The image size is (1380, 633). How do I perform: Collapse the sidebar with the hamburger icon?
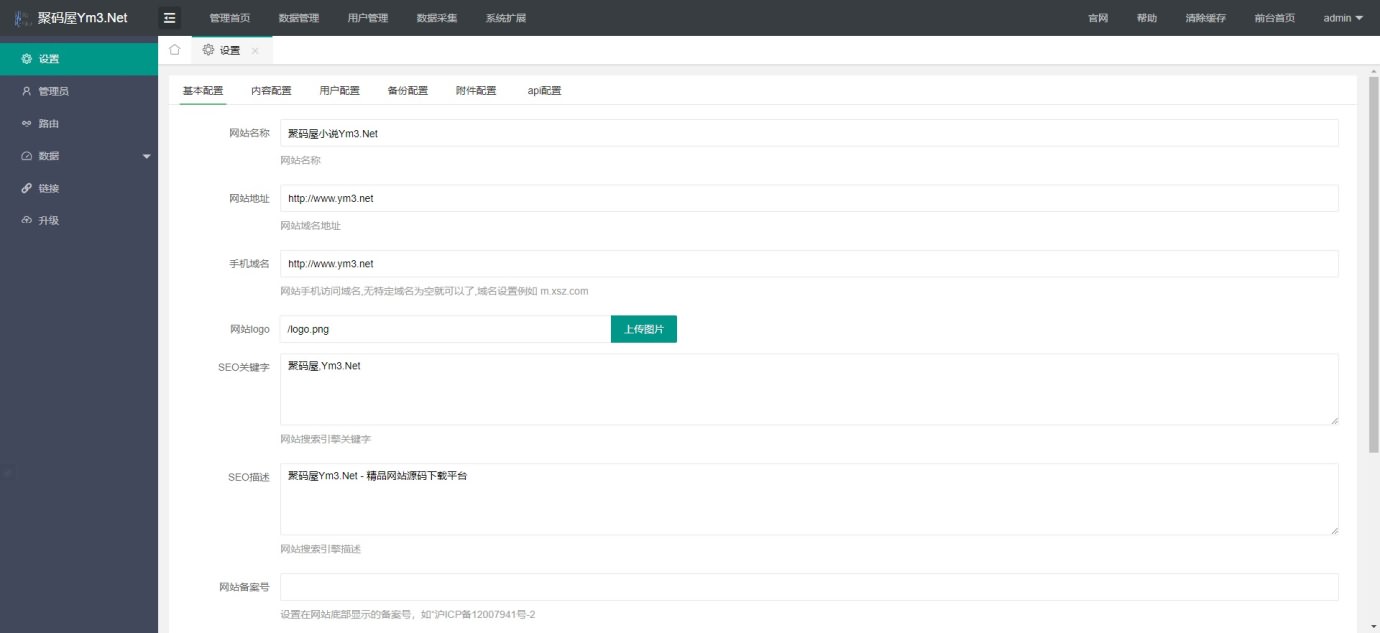coord(170,18)
